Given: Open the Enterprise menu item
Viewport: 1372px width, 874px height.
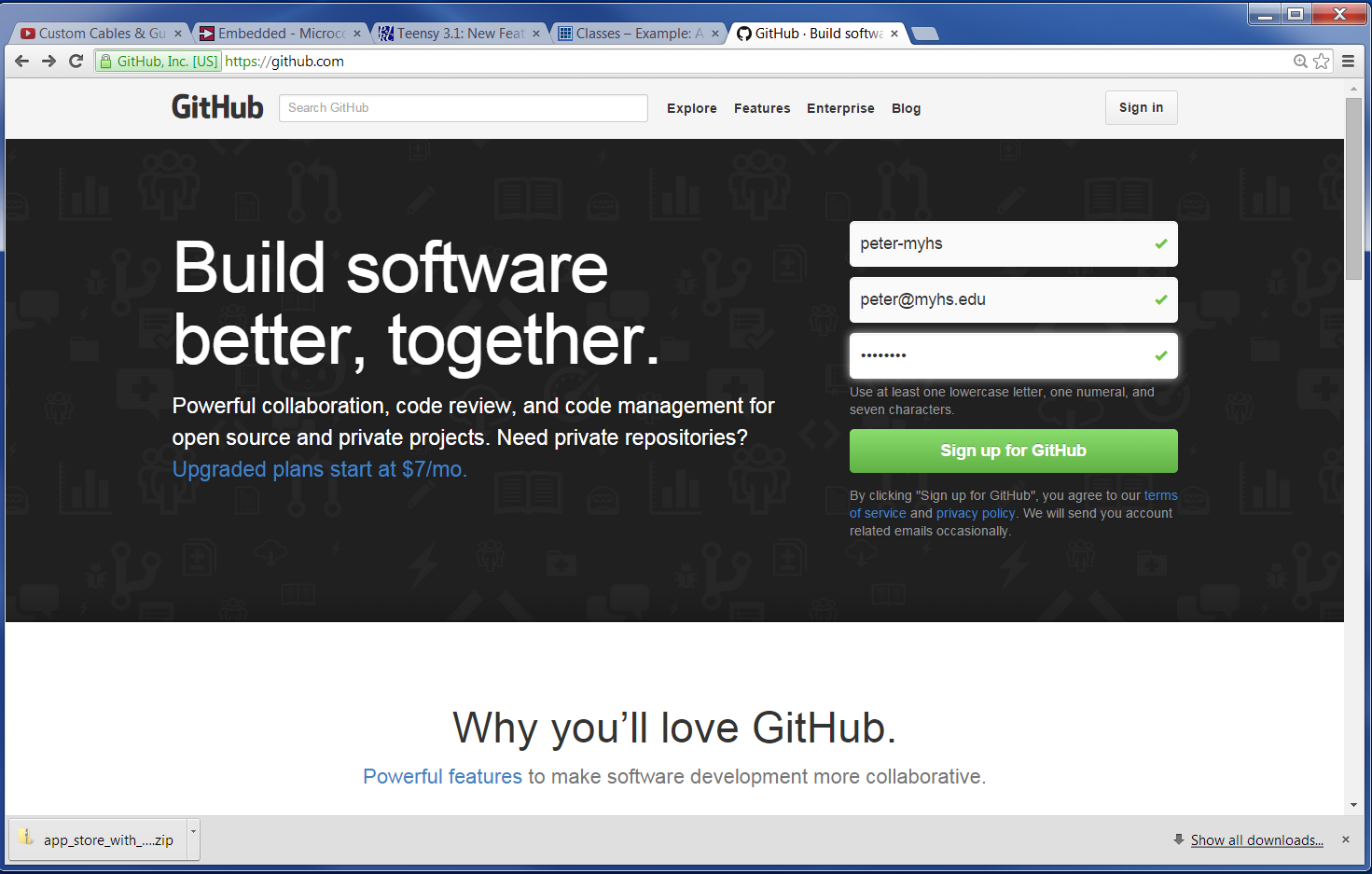Looking at the screenshot, I should pos(840,108).
